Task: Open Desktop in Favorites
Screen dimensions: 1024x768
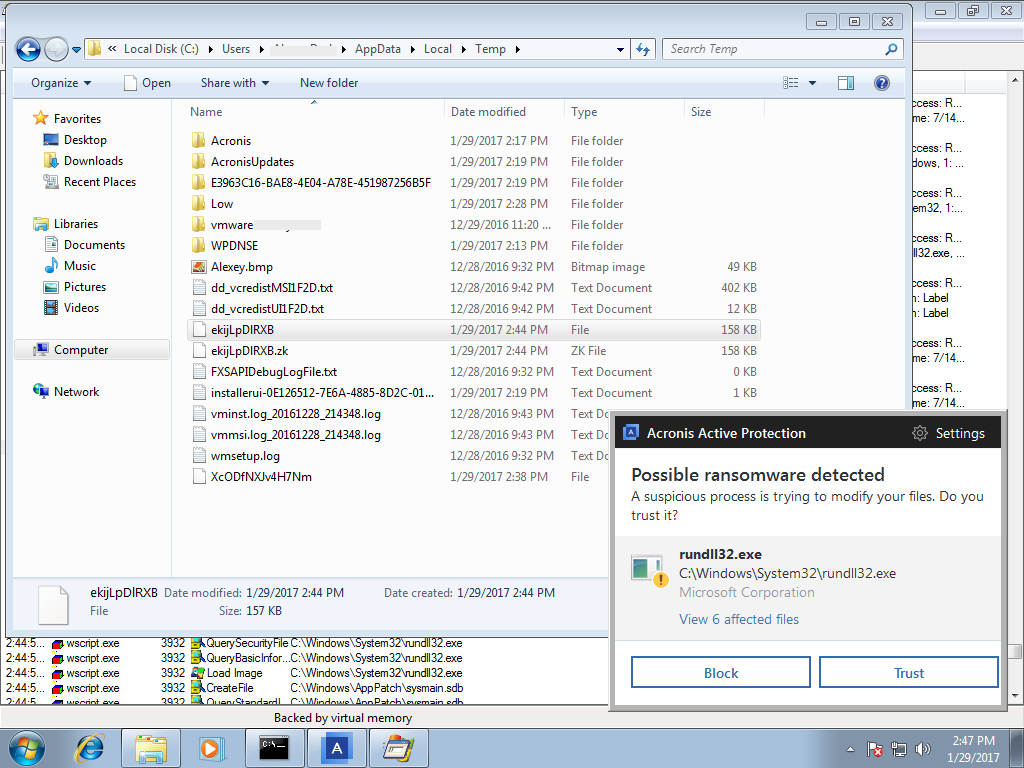Action: click(85, 140)
